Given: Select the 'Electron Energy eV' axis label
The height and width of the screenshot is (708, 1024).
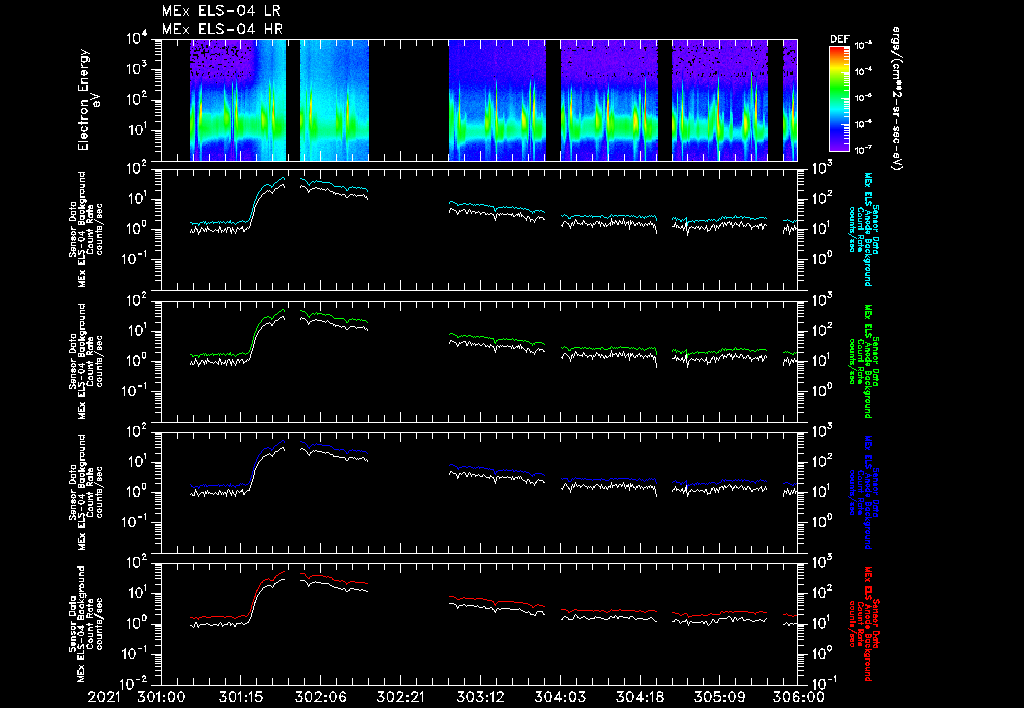Looking at the screenshot, I should click(88, 100).
